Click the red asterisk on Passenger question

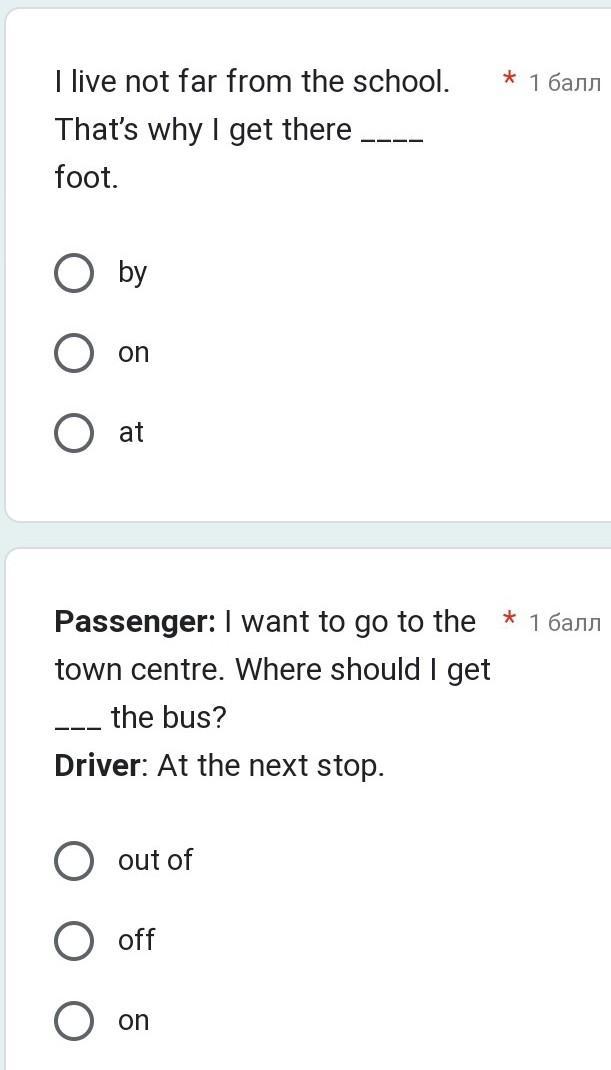508,621
